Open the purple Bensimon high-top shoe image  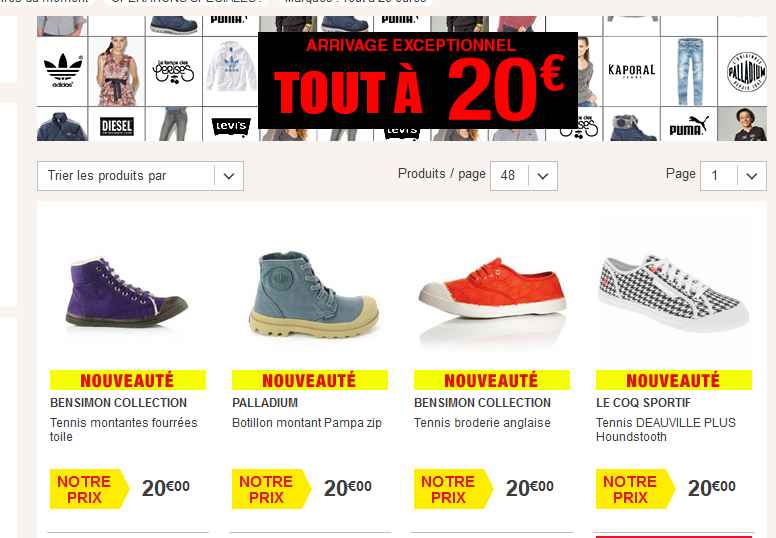pyautogui.click(x=127, y=292)
